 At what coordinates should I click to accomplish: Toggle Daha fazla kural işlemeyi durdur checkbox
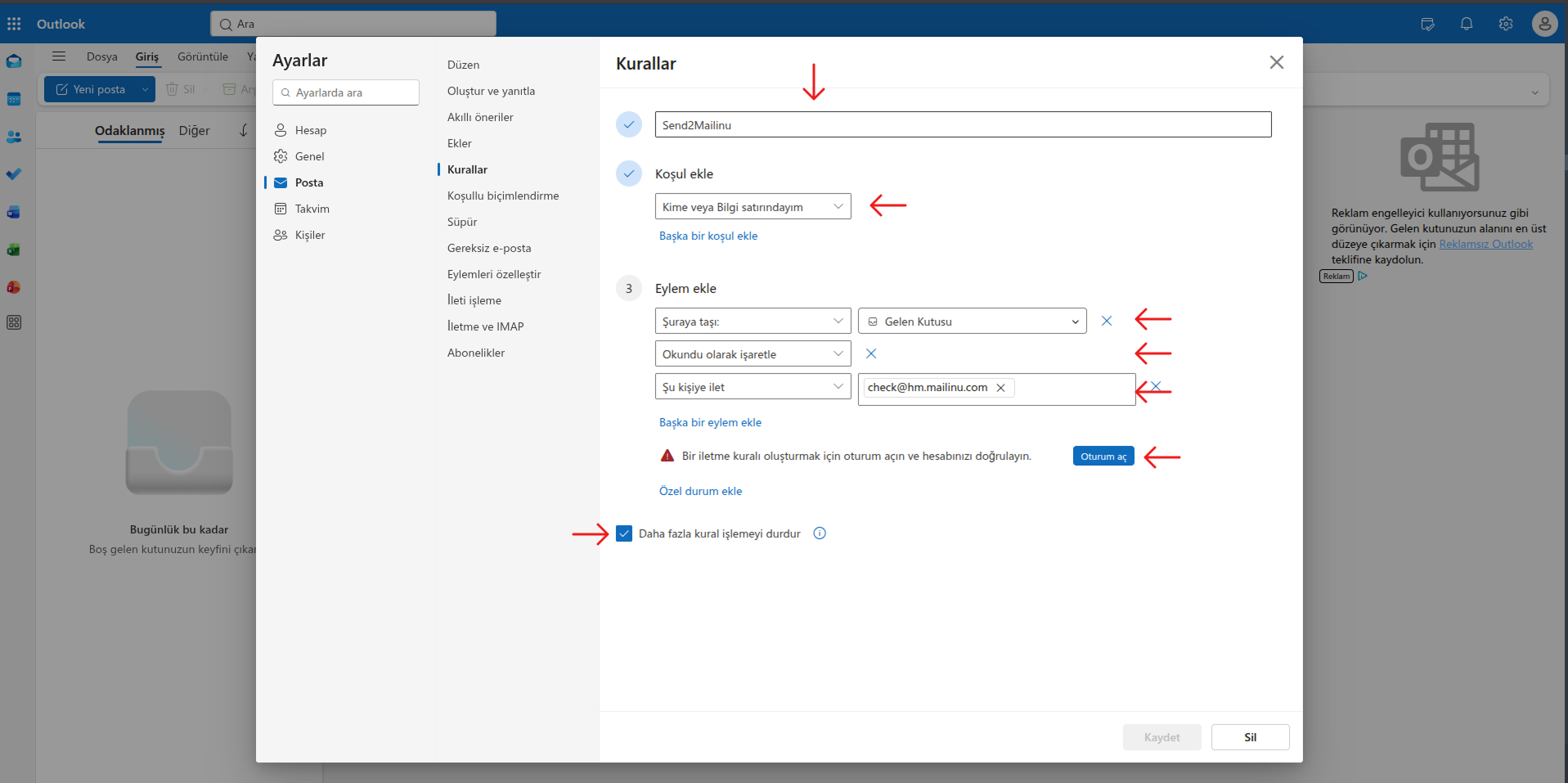(624, 533)
